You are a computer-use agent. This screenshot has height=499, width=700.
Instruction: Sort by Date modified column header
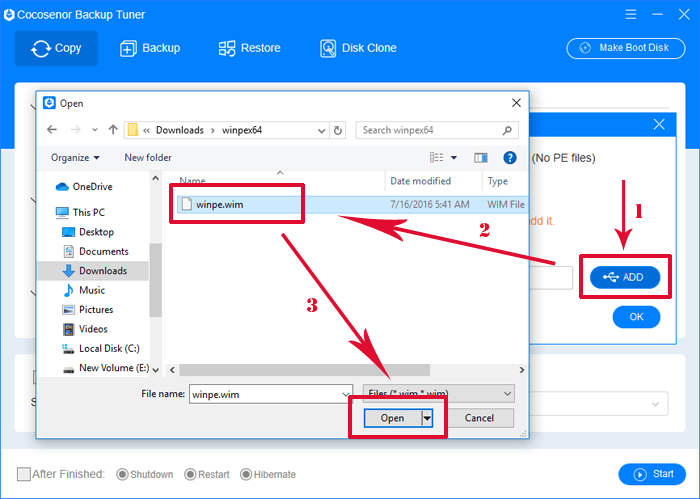coord(421,181)
